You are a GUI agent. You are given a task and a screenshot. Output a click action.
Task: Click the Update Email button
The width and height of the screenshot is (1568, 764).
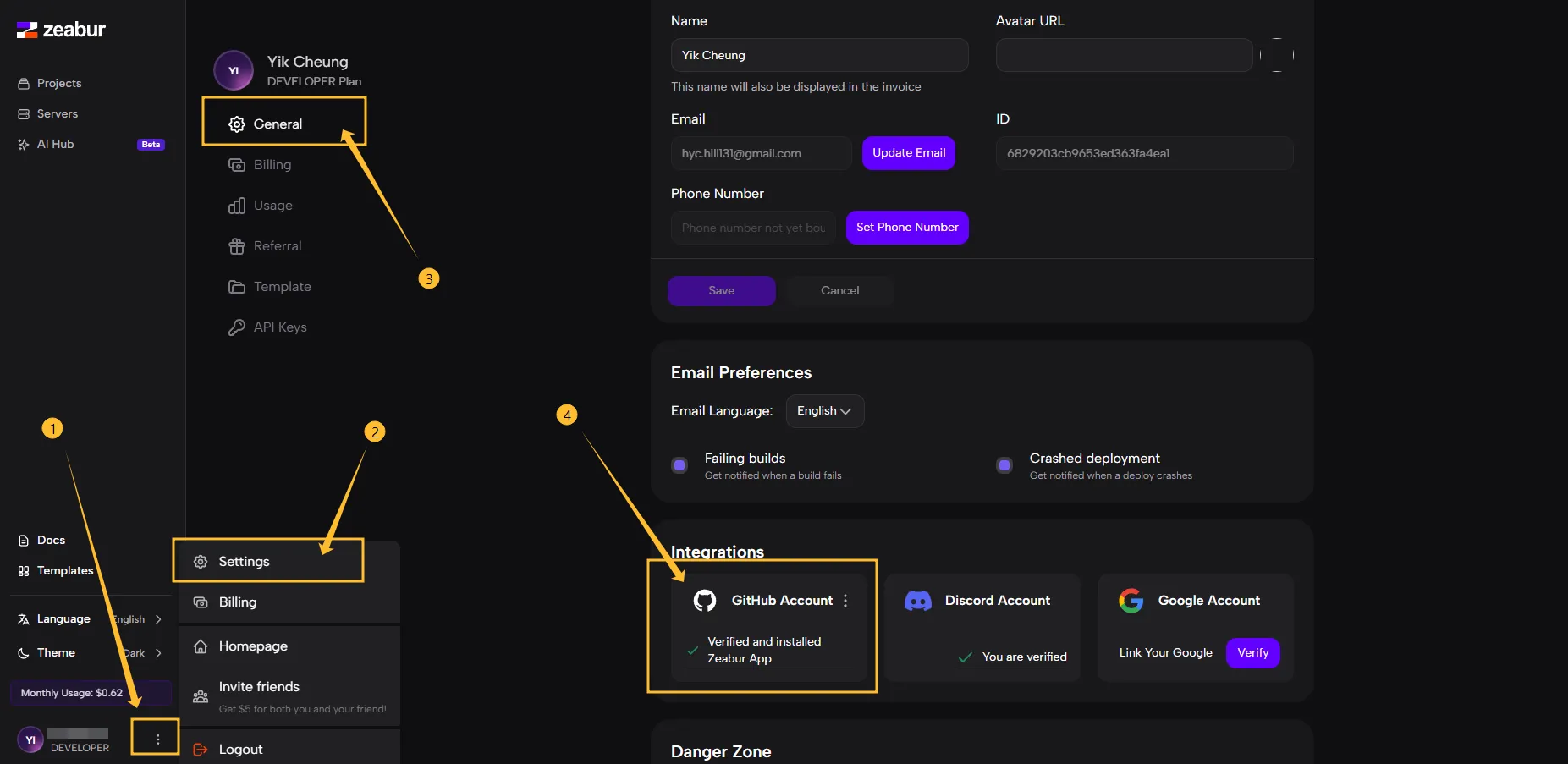[x=909, y=153]
